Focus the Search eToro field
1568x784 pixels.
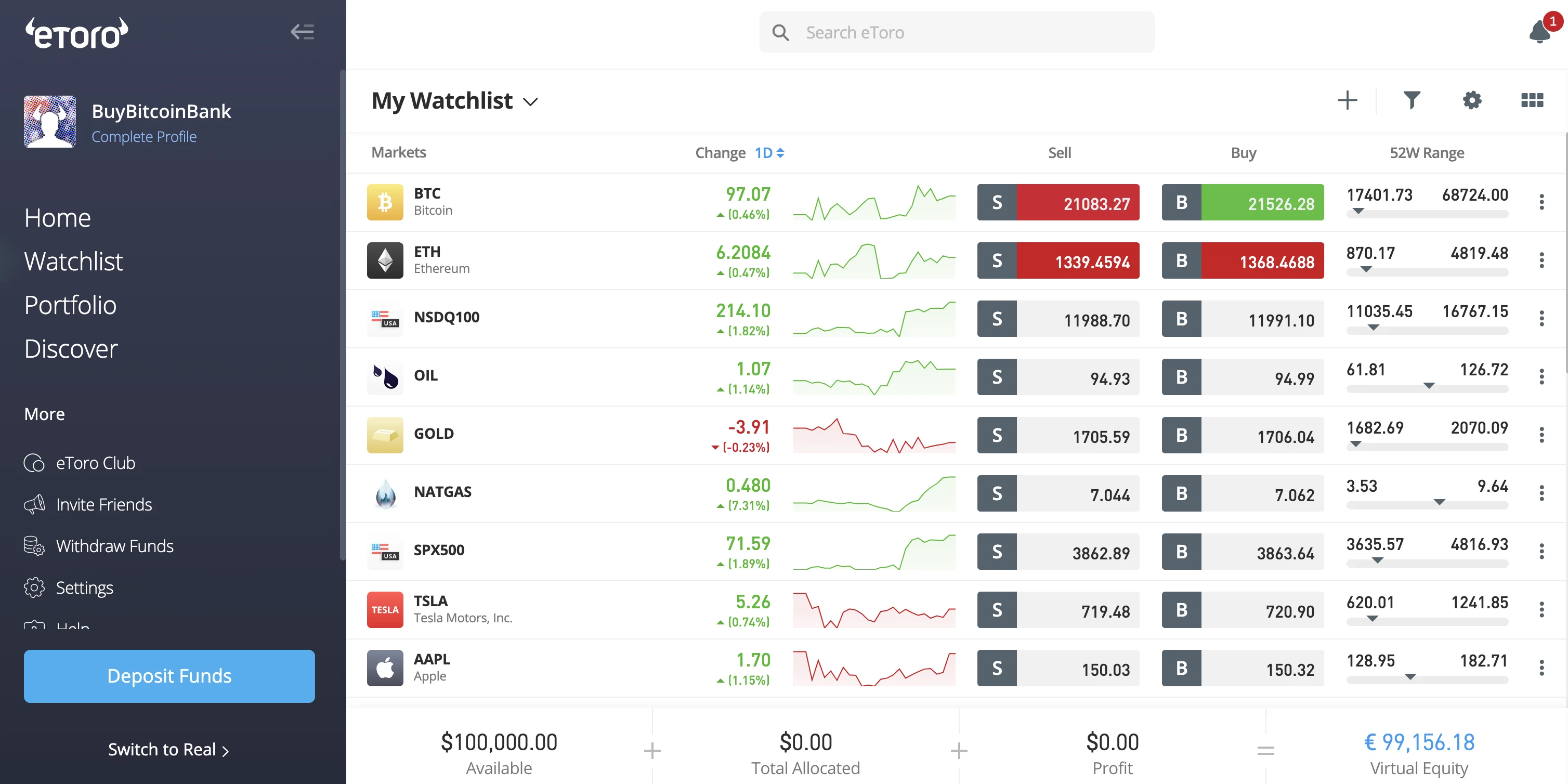(957, 32)
